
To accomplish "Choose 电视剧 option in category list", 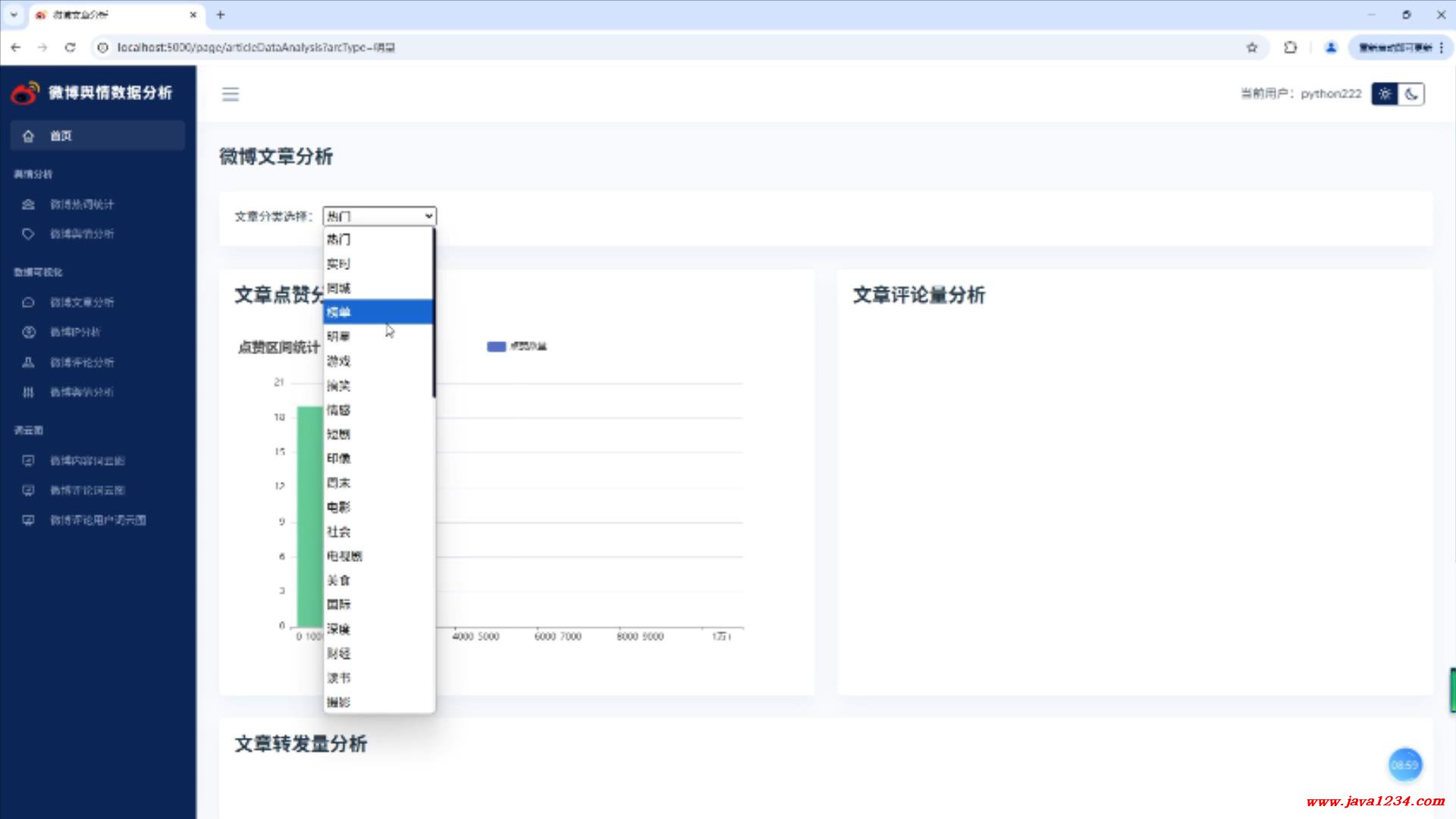I will [x=344, y=556].
